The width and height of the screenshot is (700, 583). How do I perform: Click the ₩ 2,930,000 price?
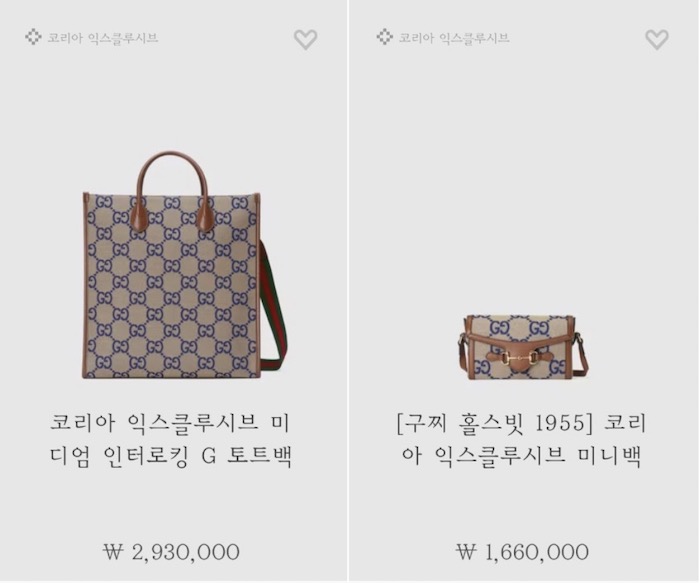click(x=171, y=552)
